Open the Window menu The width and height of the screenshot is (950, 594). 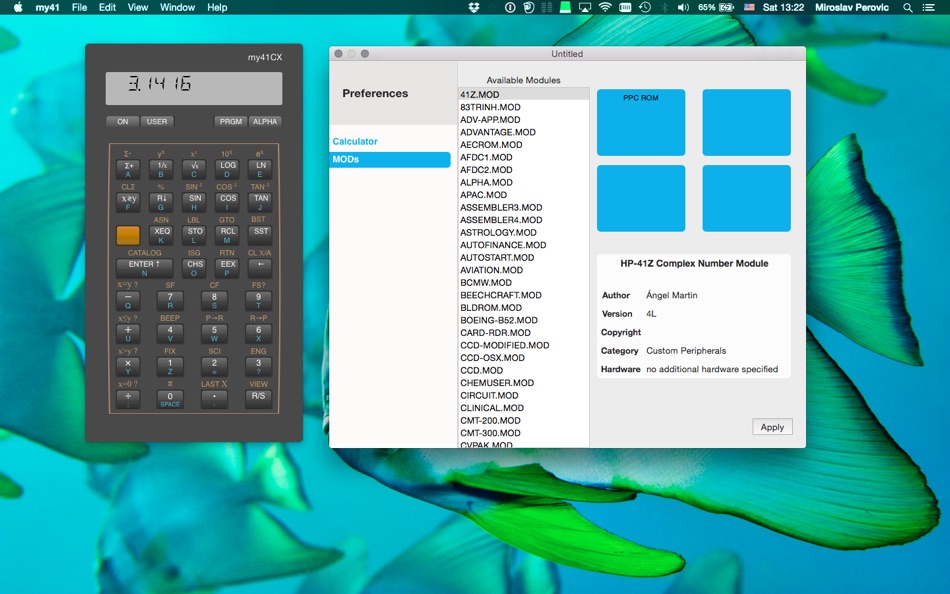pyautogui.click(x=178, y=7)
